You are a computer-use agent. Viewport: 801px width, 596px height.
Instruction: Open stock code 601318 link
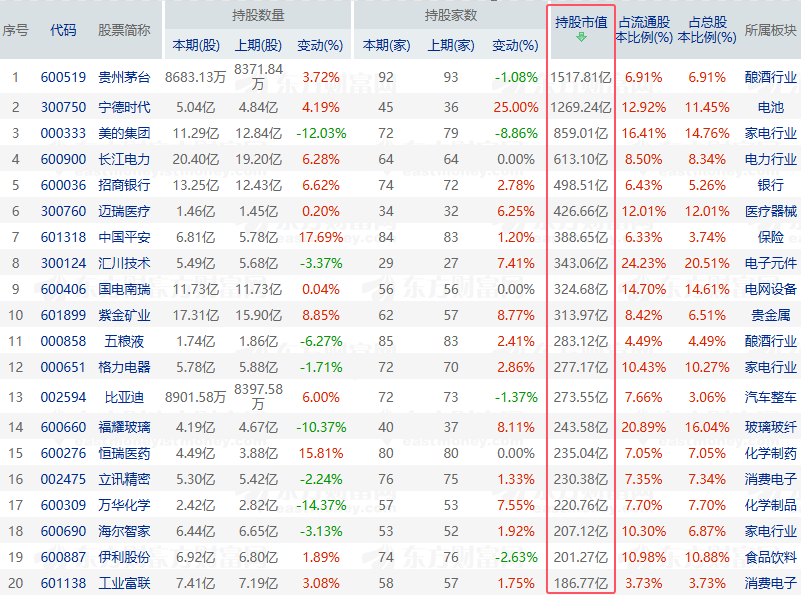pyautogui.click(x=63, y=237)
